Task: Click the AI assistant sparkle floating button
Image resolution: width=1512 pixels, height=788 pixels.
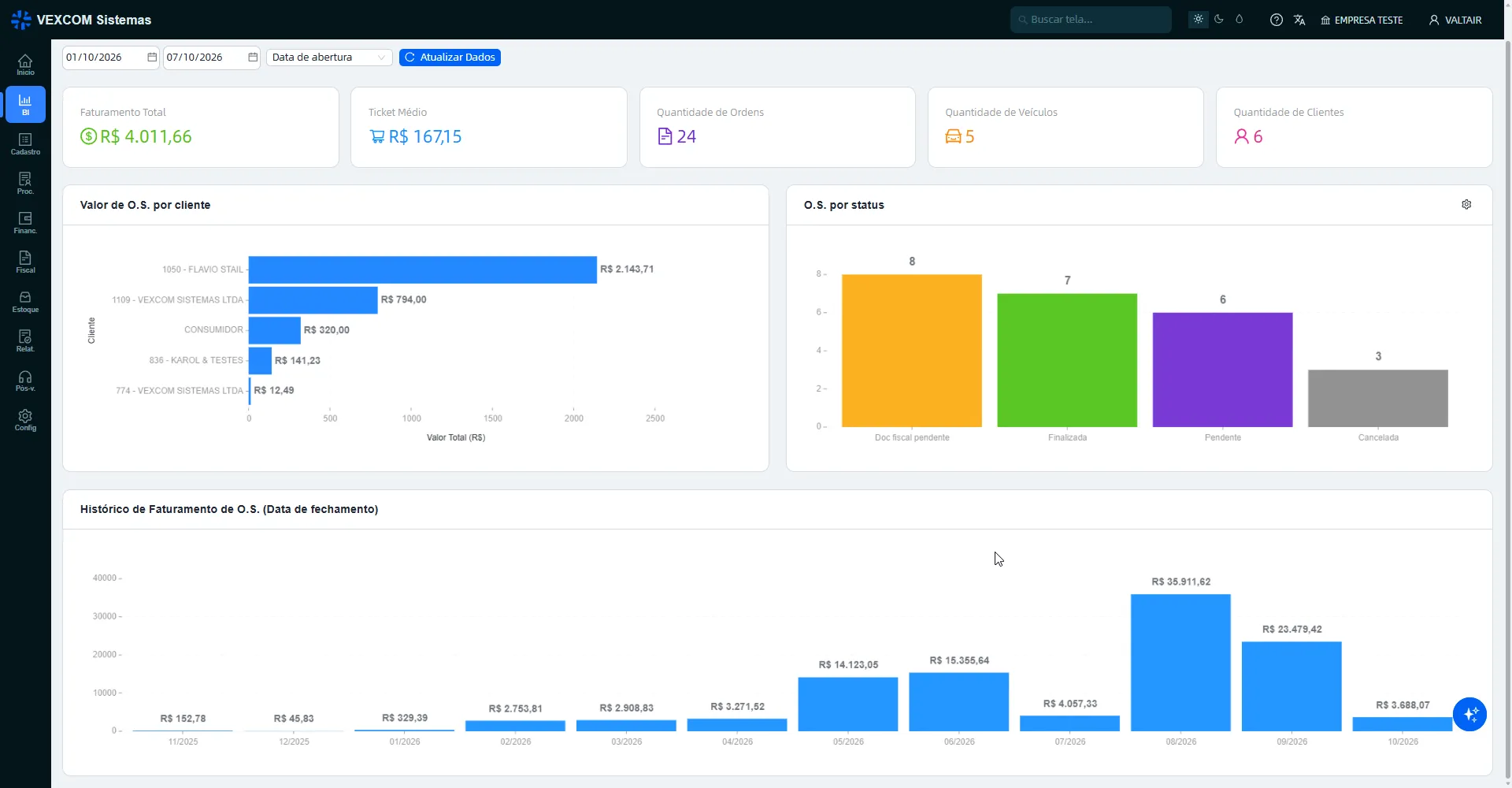Action: [x=1469, y=715]
